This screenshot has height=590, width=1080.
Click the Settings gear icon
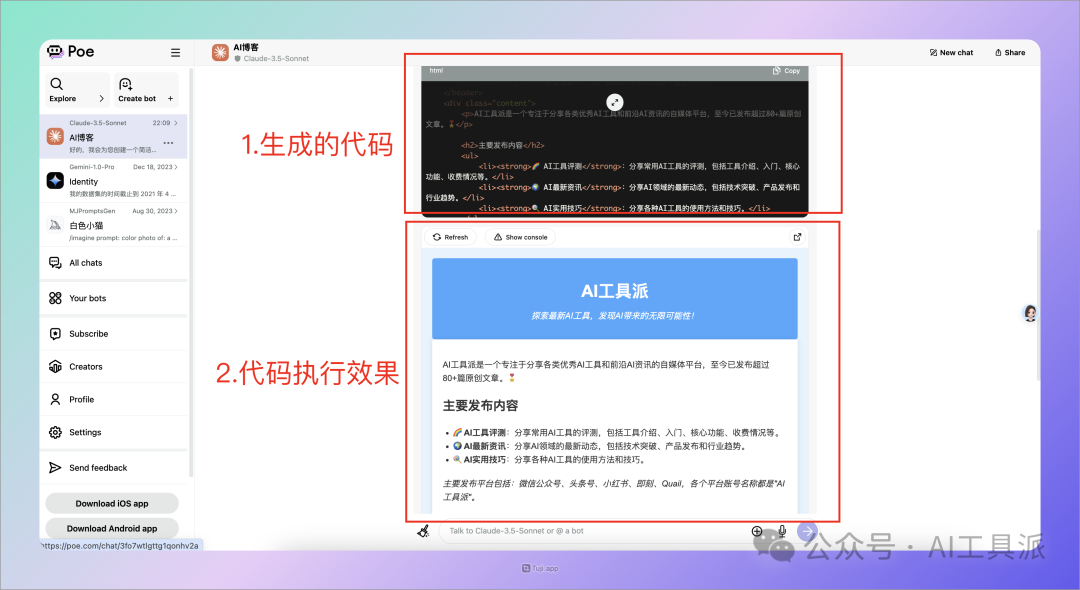click(x=55, y=432)
